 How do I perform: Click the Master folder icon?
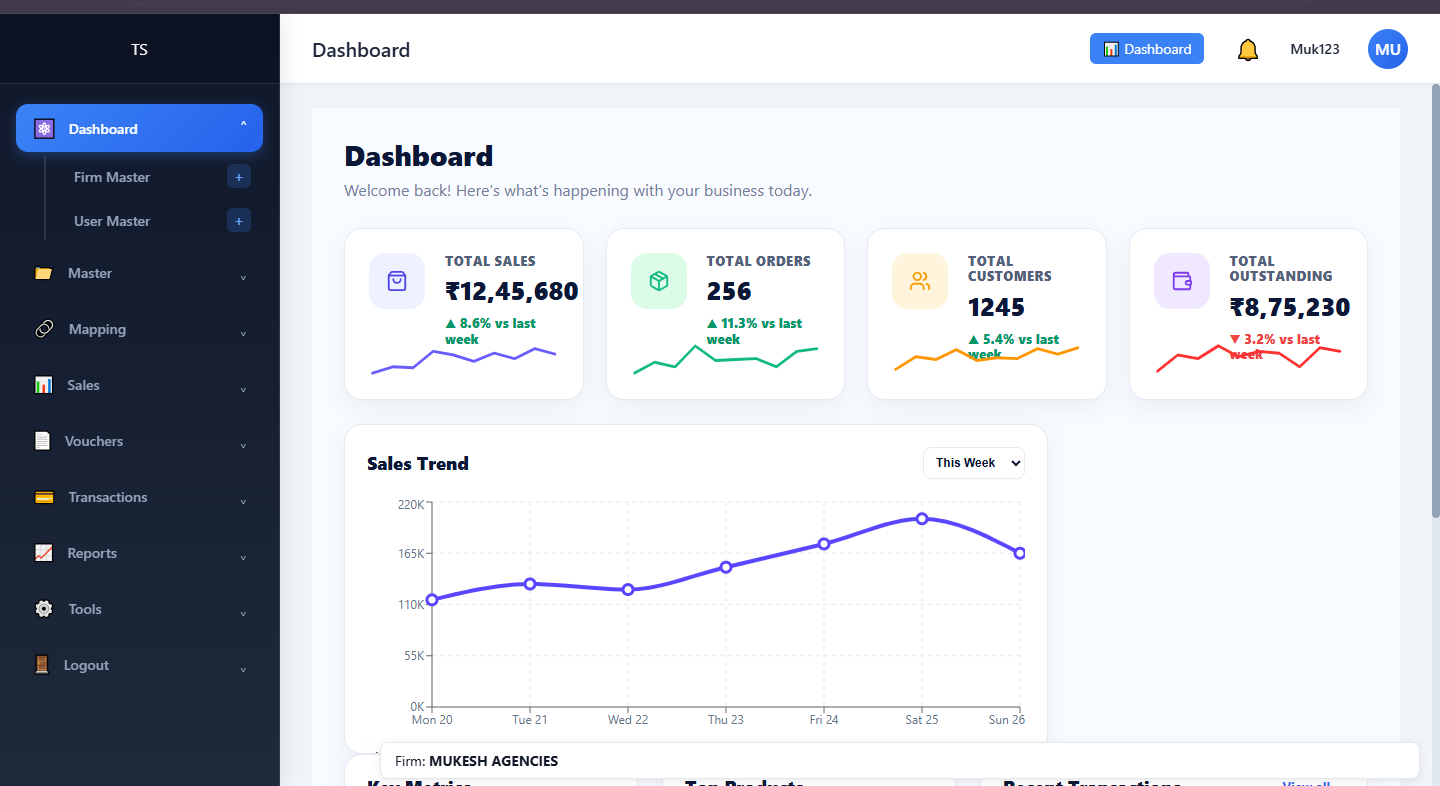pos(43,273)
